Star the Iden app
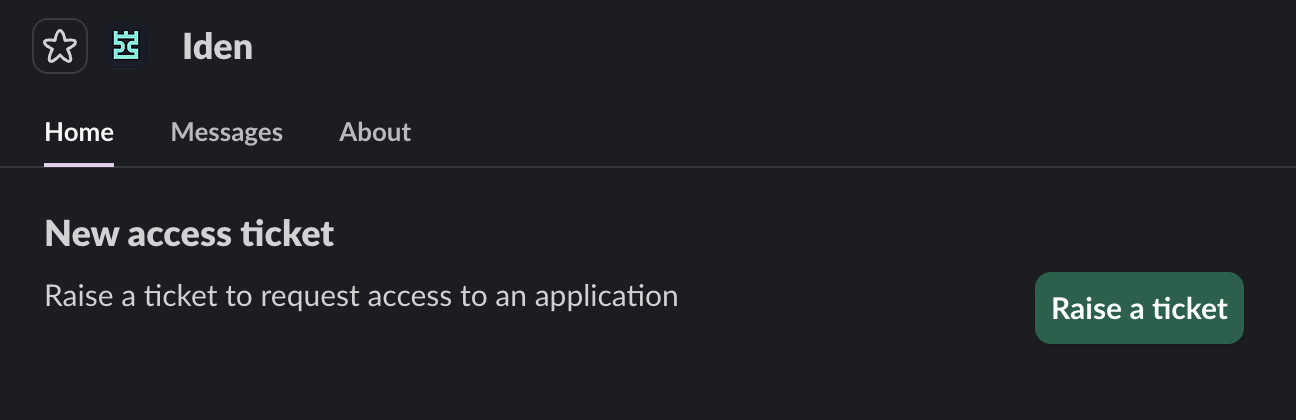The width and height of the screenshot is (1296, 420). [x=60, y=46]
